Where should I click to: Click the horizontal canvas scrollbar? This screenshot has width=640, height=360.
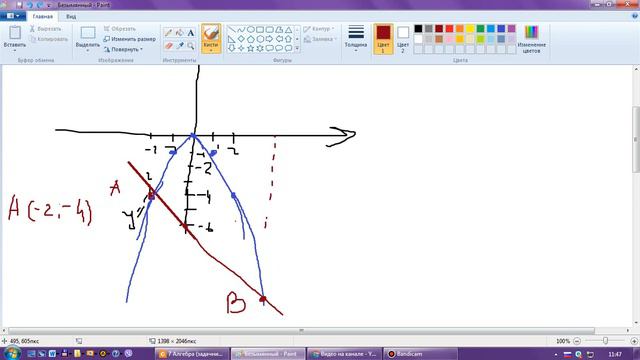(x=301, y=330)
